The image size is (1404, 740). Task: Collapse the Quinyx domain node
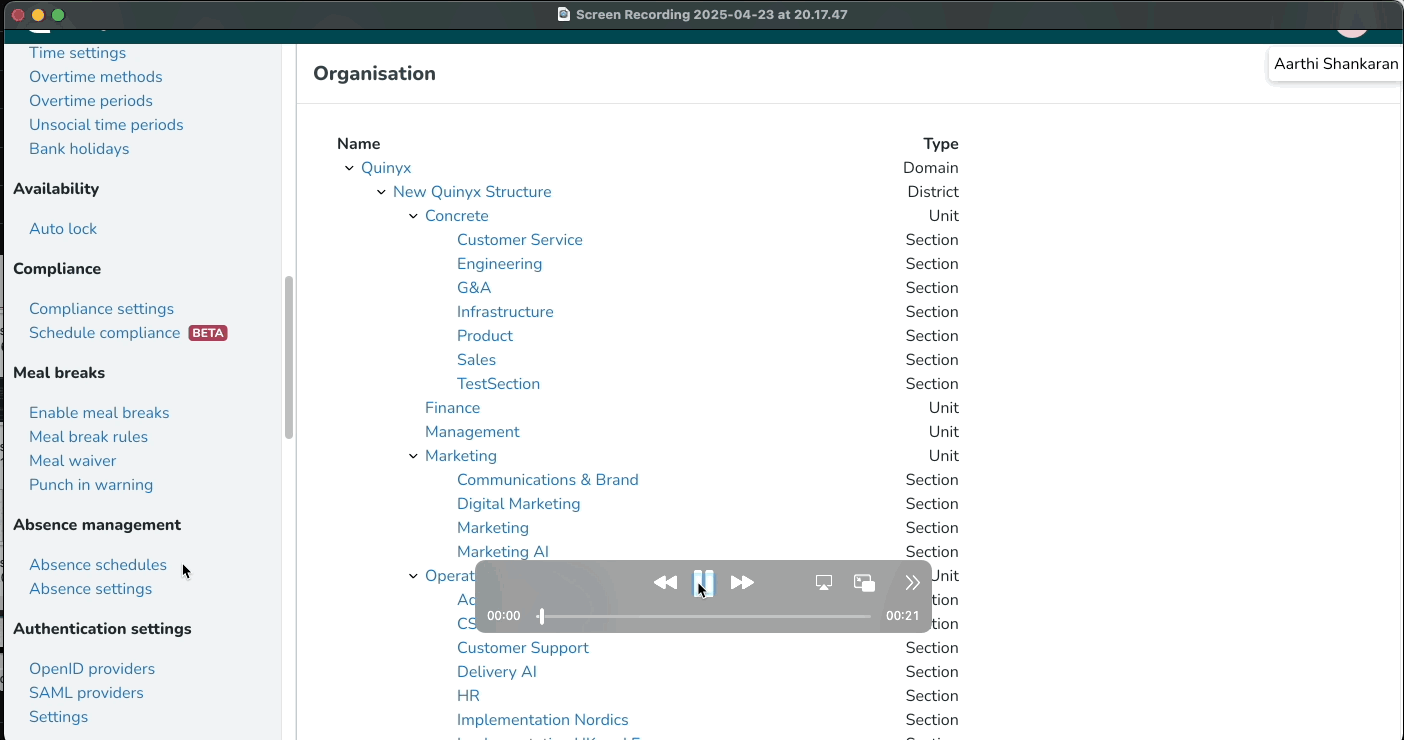[349, 168]
